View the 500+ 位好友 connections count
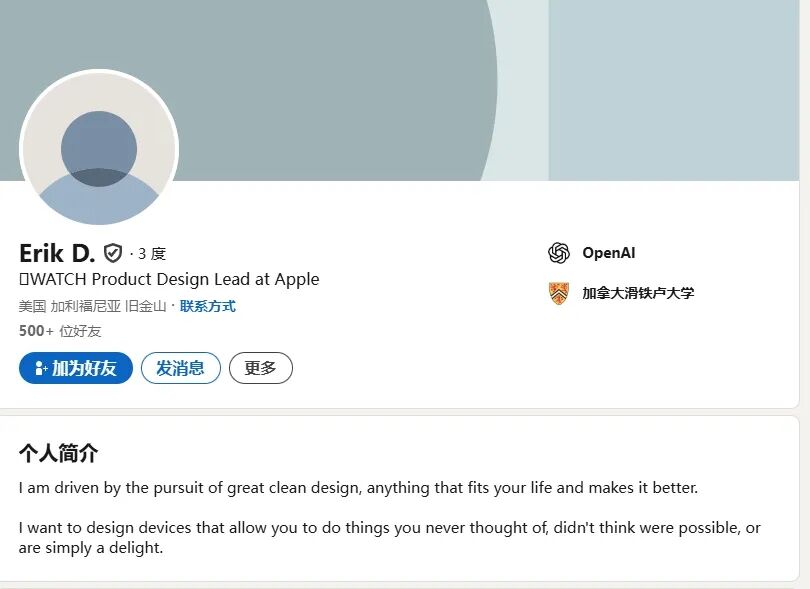The width and height of the screenshot is (810, 589). pos(60,331)
